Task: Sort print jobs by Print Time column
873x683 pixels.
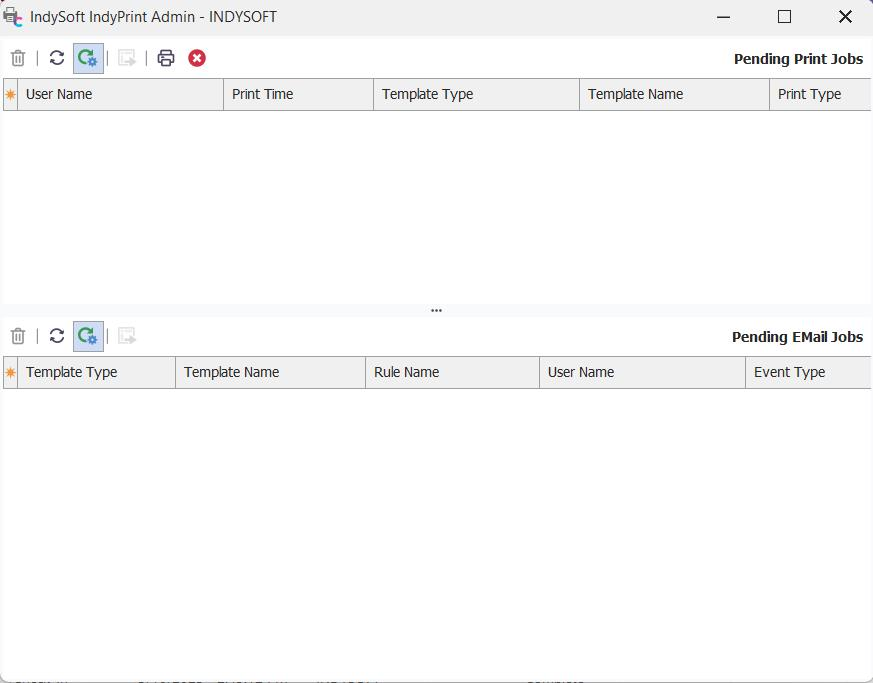Action: coord(298,95)
